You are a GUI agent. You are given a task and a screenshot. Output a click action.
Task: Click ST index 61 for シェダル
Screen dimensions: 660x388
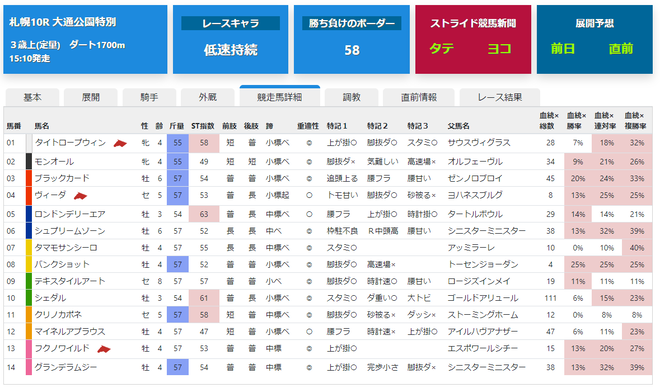coord(204,298)
